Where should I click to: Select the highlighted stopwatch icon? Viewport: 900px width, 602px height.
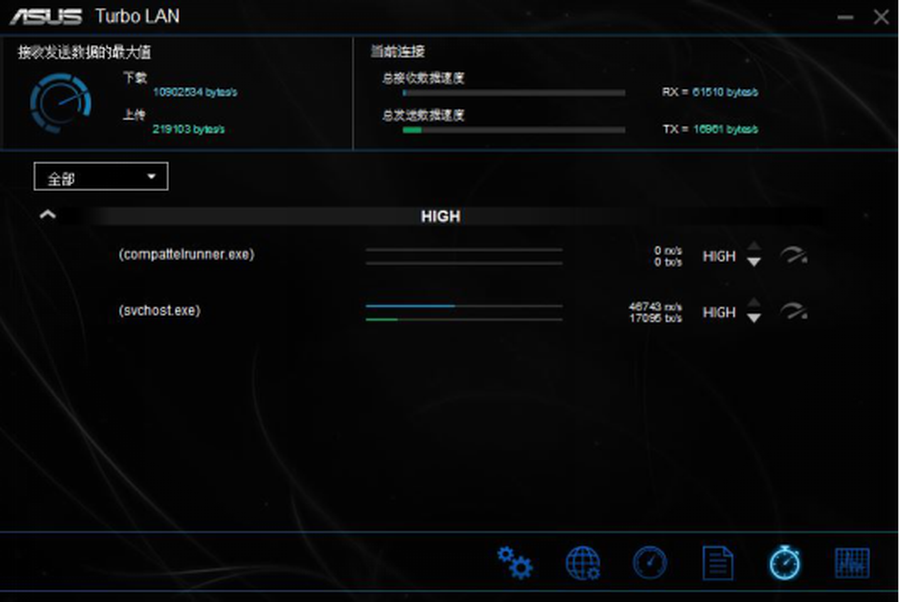pos(784,563)
